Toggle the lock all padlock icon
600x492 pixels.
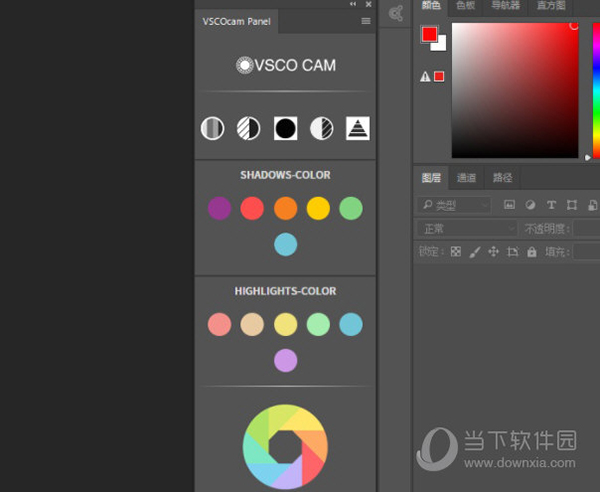532,252
